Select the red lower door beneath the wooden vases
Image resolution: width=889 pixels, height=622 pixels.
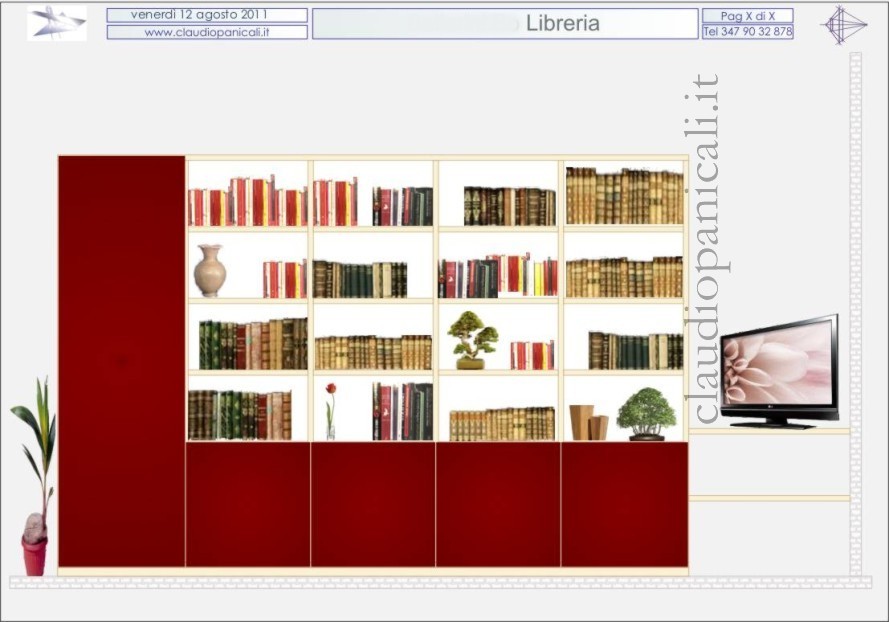click(625, 504)
